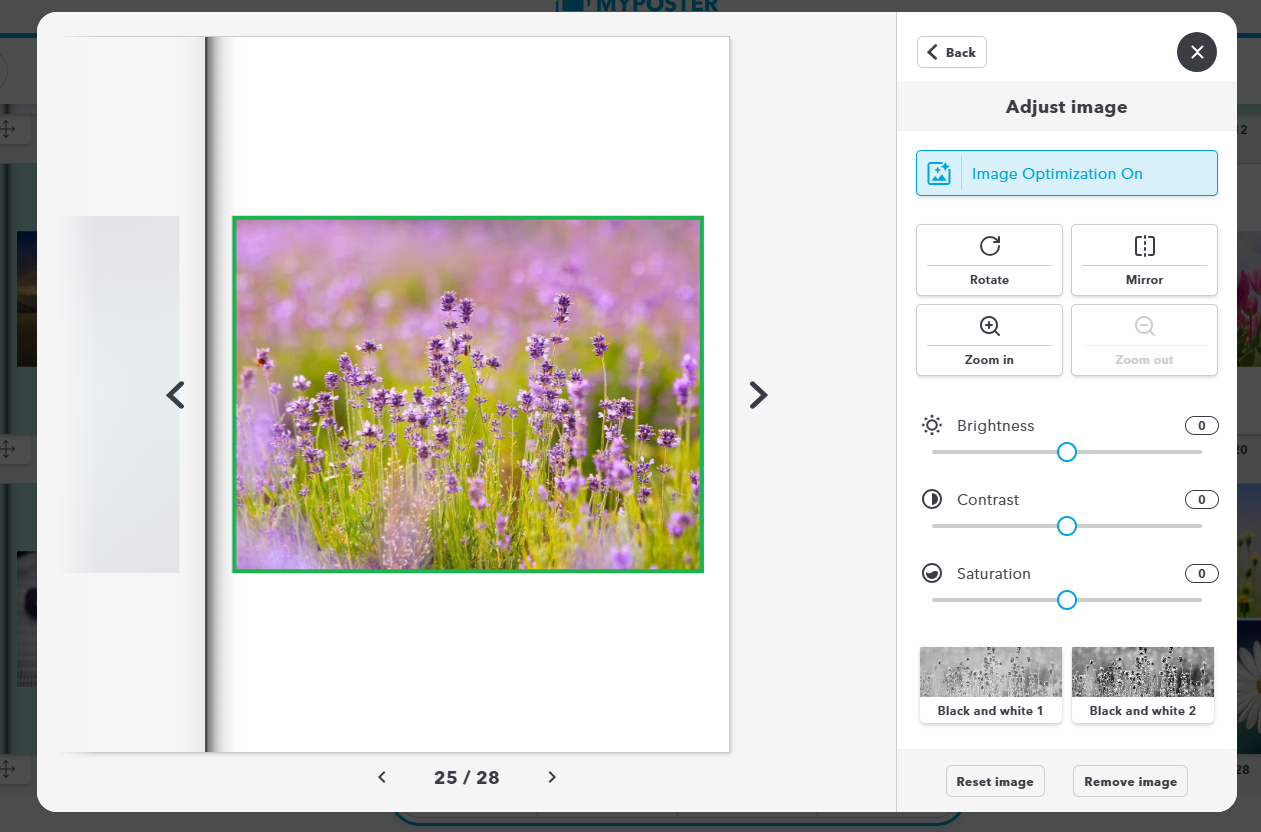
Task: Click the Brightness sun icon
Action: pos(932,426)
